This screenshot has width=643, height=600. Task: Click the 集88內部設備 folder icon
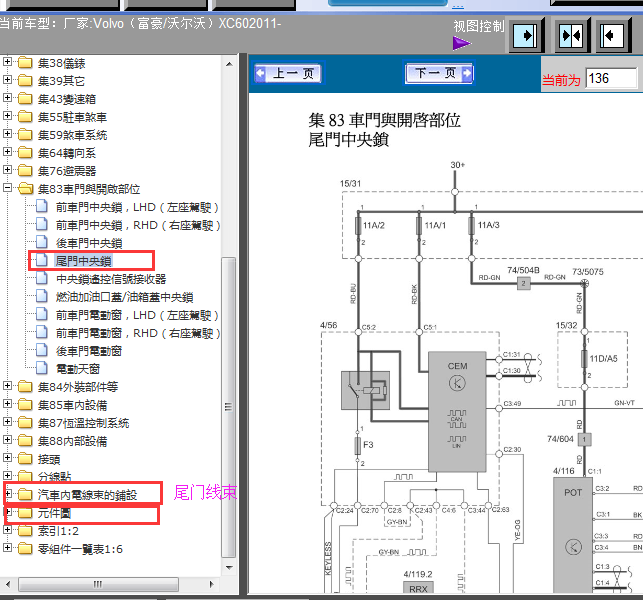(25, 440)
